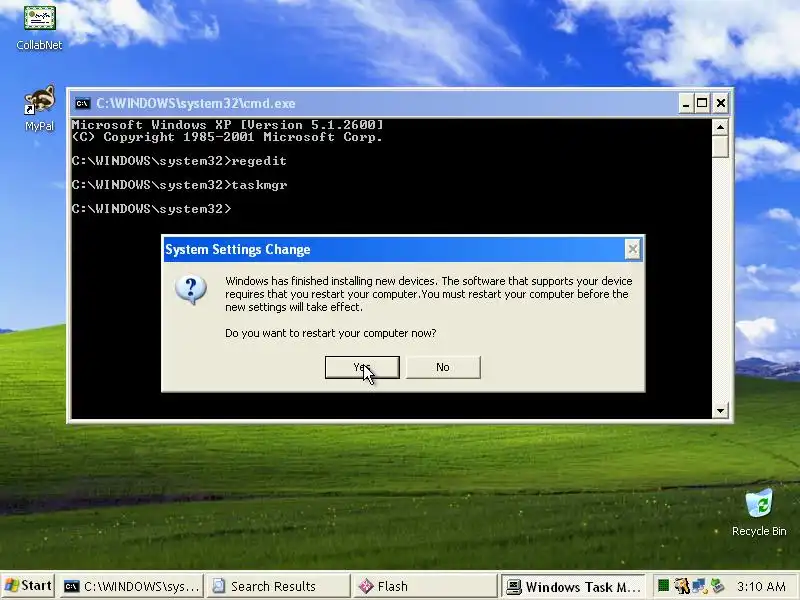
Task: Click the 'regedit' command line text
Action: (x=259, y=161)
